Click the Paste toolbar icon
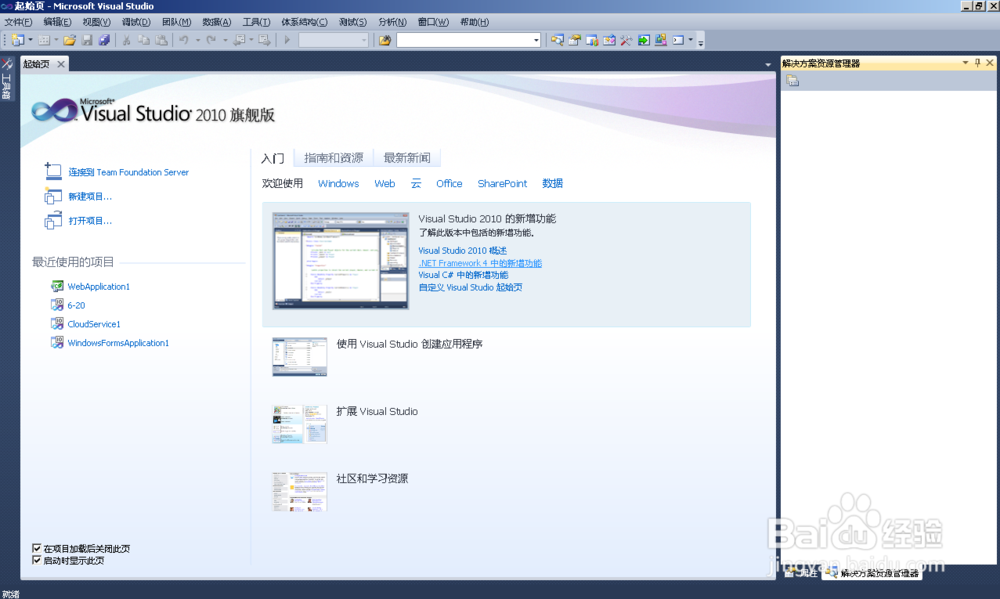The height and width of the screenshot is (599, 1000). tap(163, 40)
